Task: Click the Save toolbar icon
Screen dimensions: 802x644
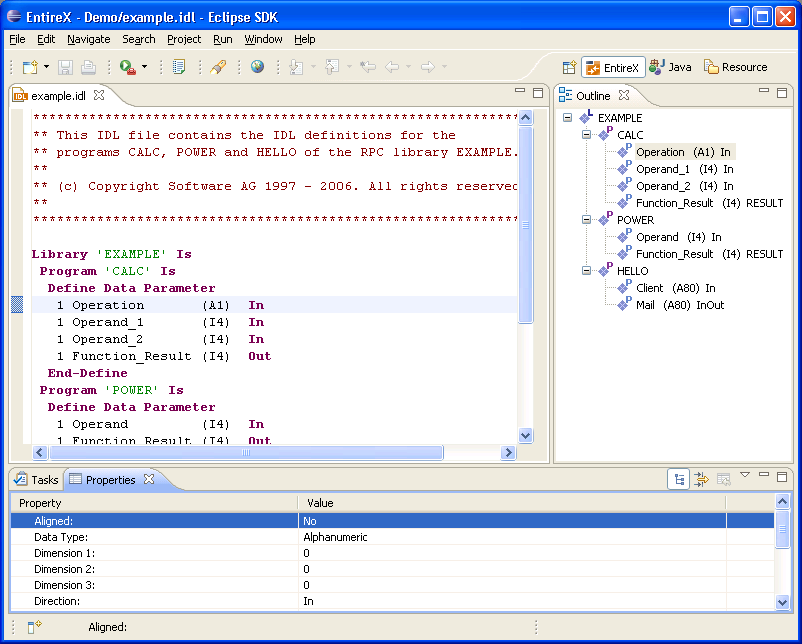Action: coord(65,67)
